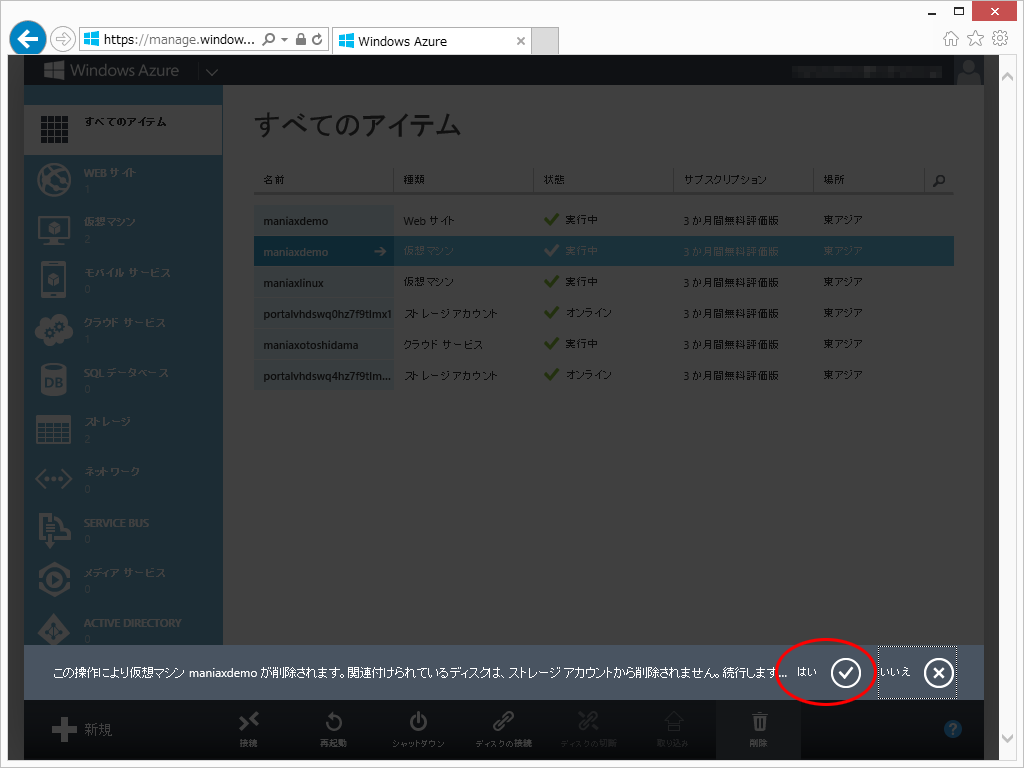Viewport: 1024px width, 768px height.
Task: Click the Windows Azure logo in the header
Action: (111, 71)
